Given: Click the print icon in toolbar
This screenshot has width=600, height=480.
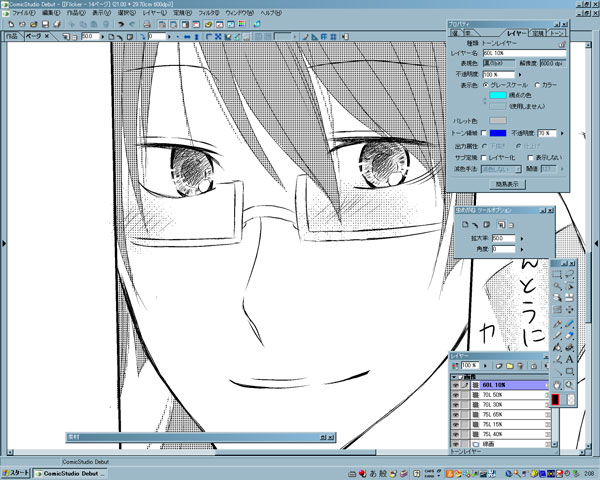Looking at the screenshot, I should point(147,24).
